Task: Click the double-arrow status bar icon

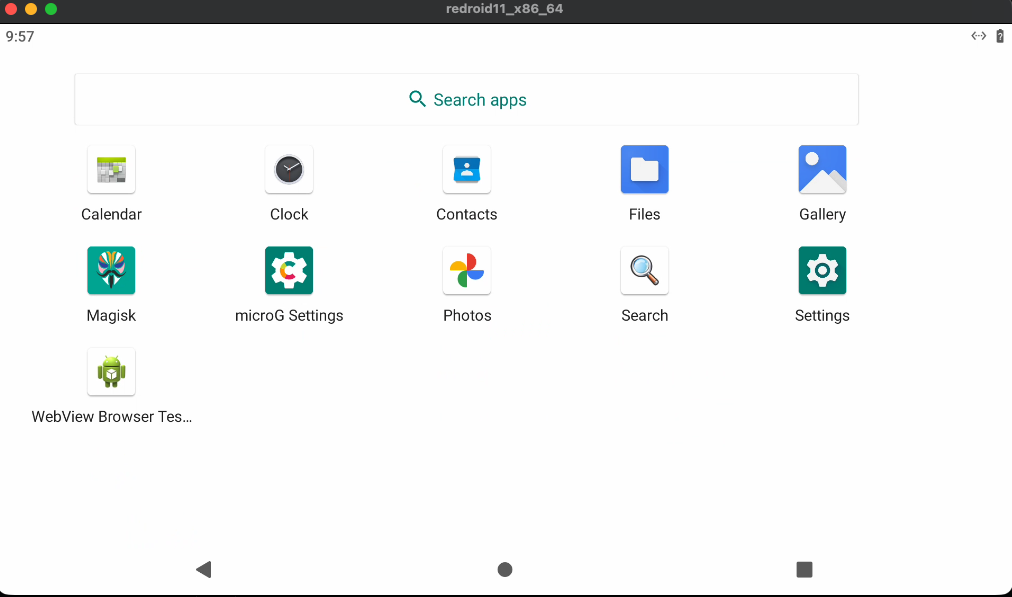Action: pos(978,36)
